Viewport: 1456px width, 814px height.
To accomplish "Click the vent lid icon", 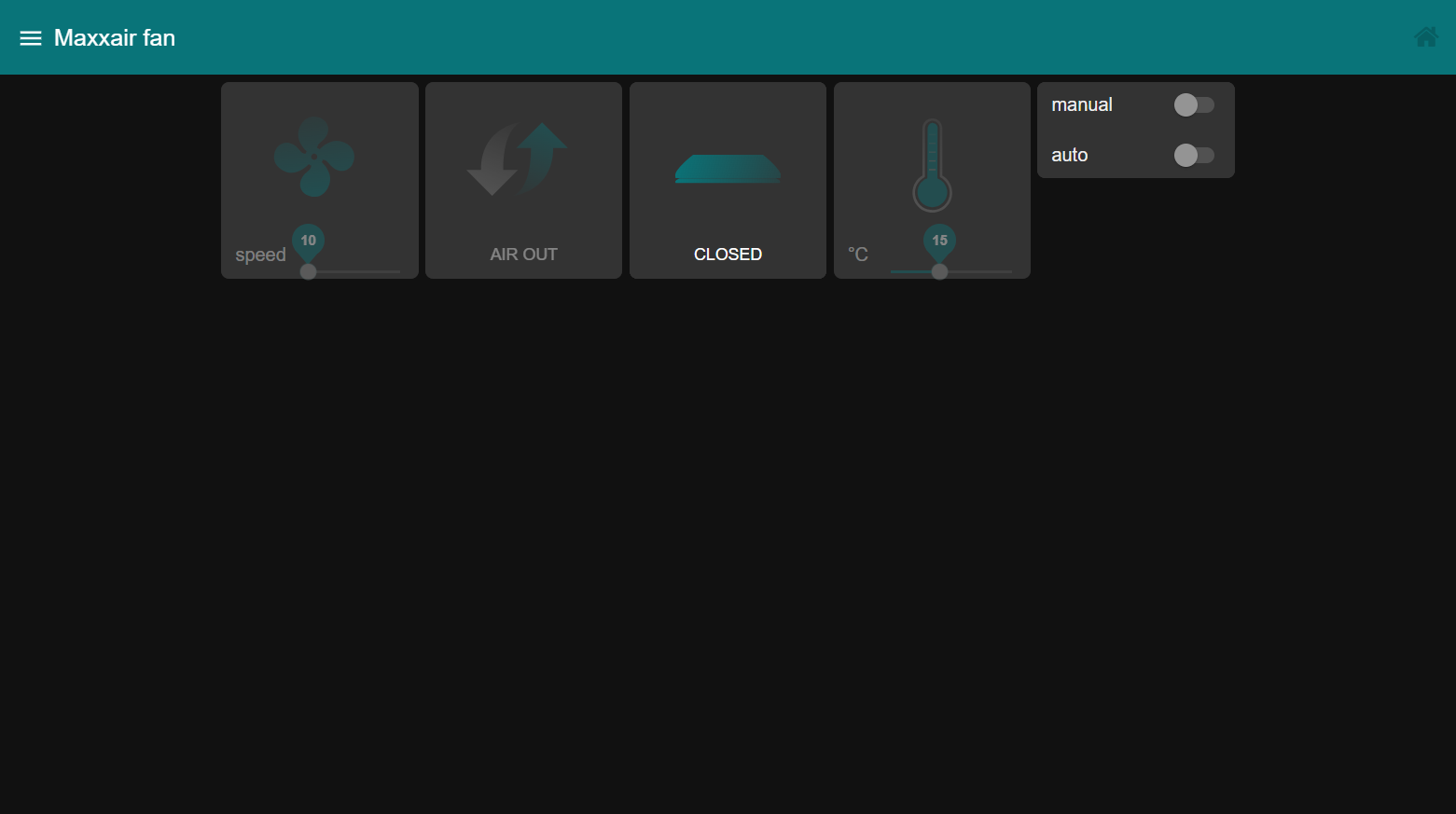I will [x=728, y=169].
